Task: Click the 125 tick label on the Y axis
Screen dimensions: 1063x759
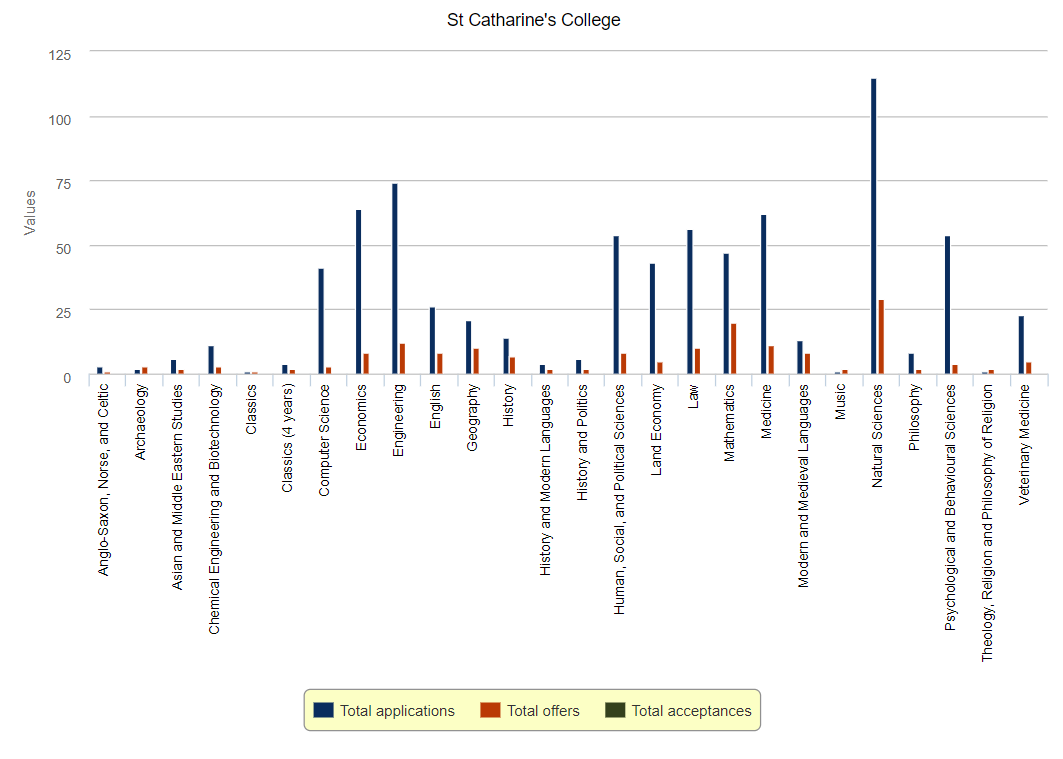Action: 60,56
